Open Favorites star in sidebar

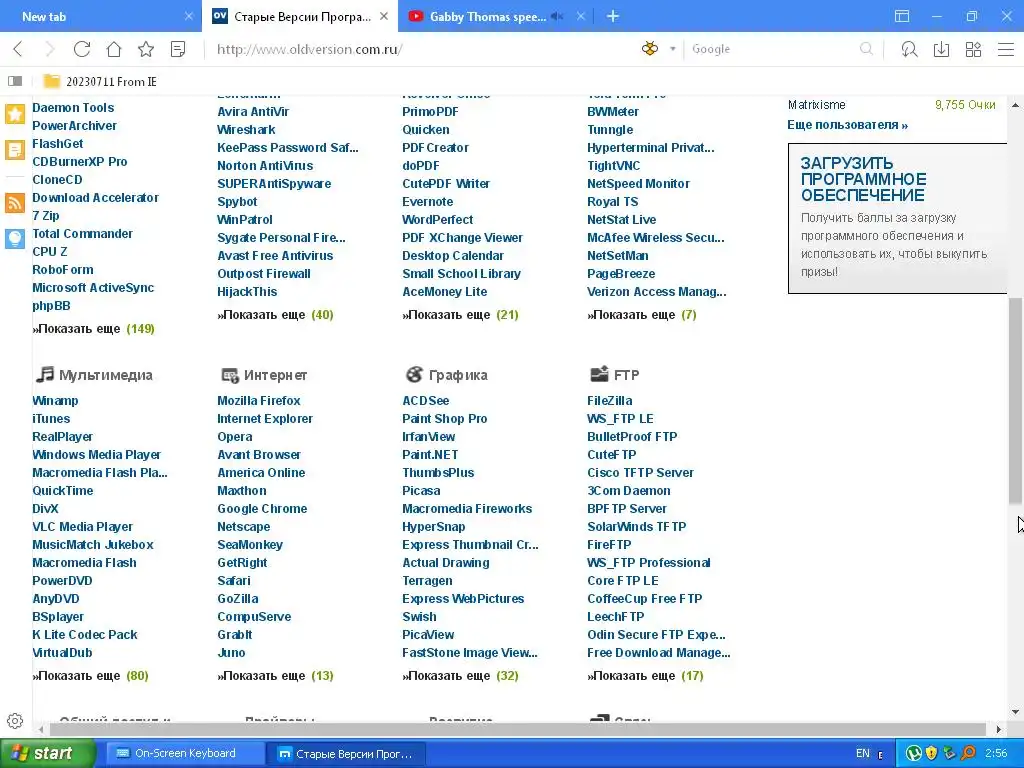[x=15, y=114]
